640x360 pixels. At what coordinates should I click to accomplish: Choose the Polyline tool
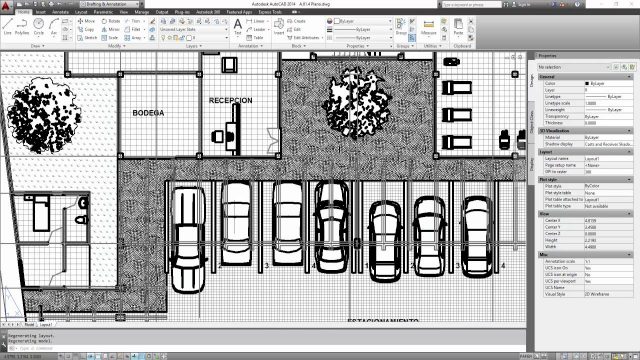pos(22,27)
